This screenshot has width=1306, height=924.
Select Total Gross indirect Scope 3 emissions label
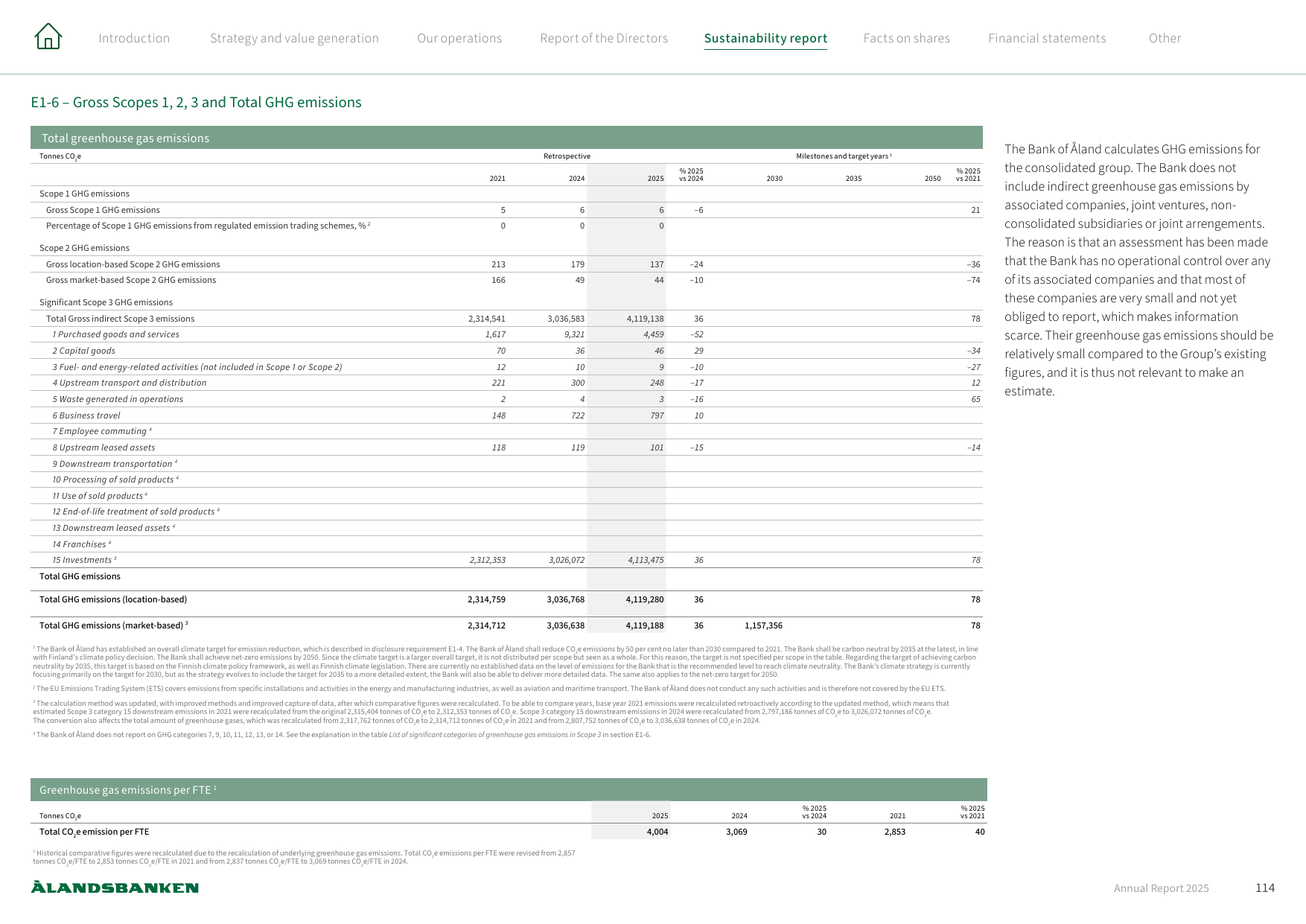click(120, 319)
